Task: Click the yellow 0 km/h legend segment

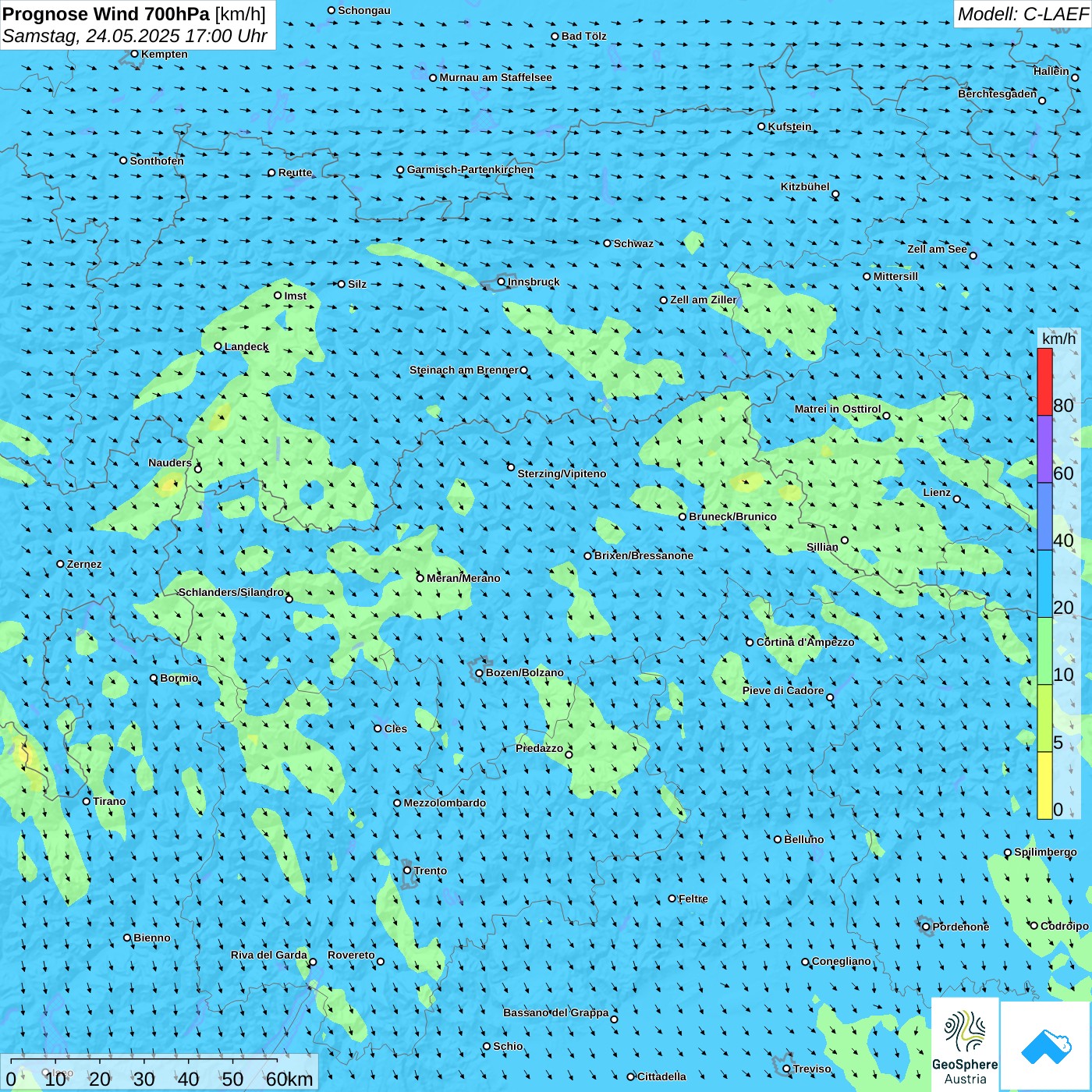Action: (x=1044, y=785)
